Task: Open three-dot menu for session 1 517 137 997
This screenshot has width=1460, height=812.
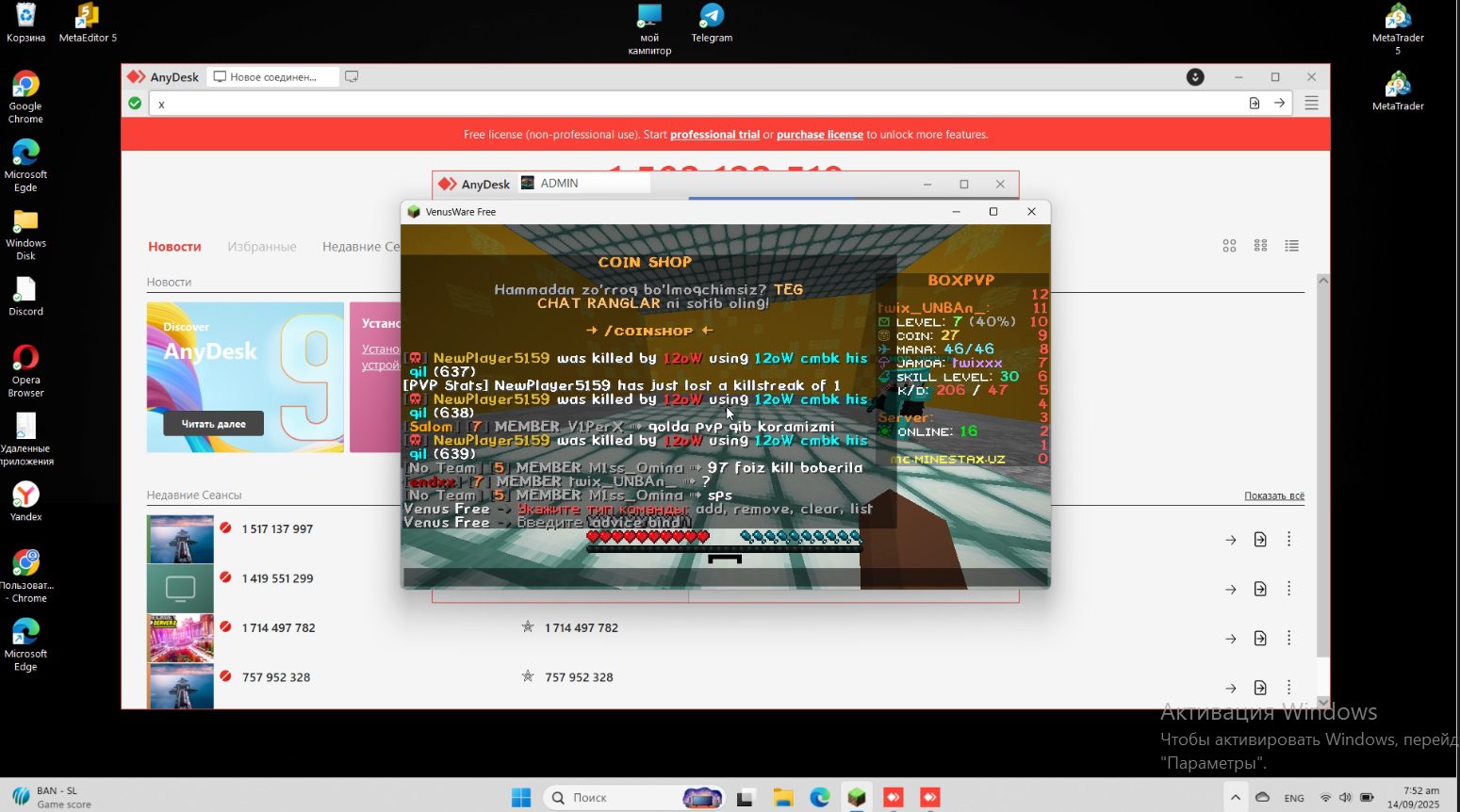Action: click(x=1288, y=539)
